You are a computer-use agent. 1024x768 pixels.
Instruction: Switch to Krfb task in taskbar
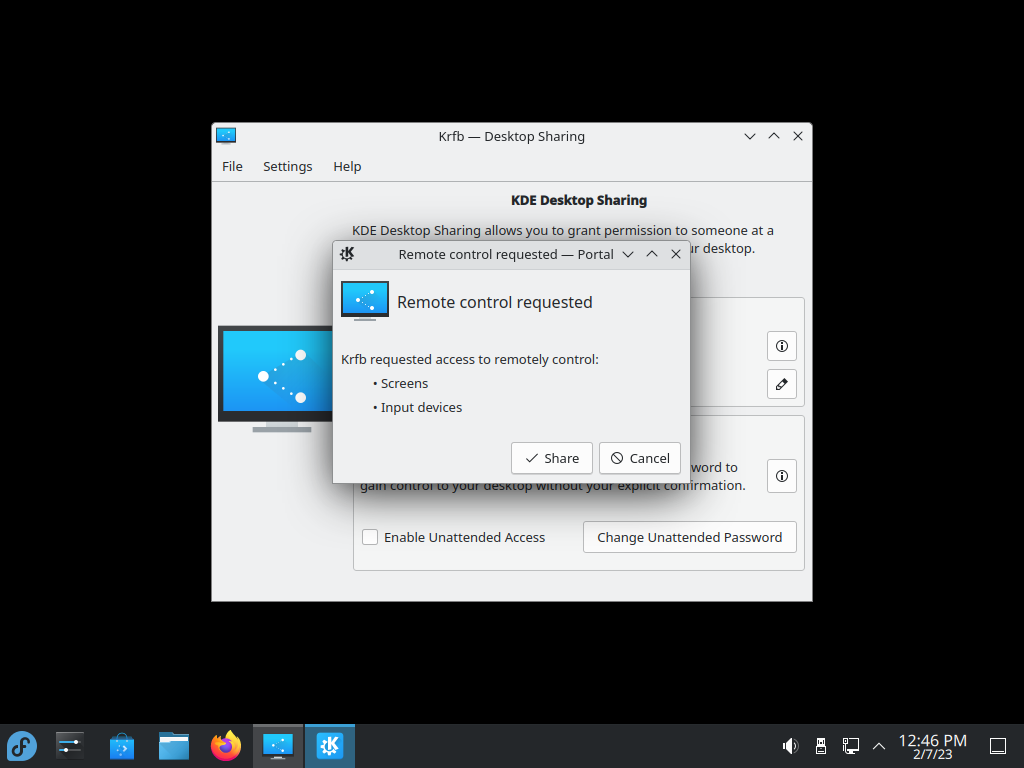(x=278, y=746)
